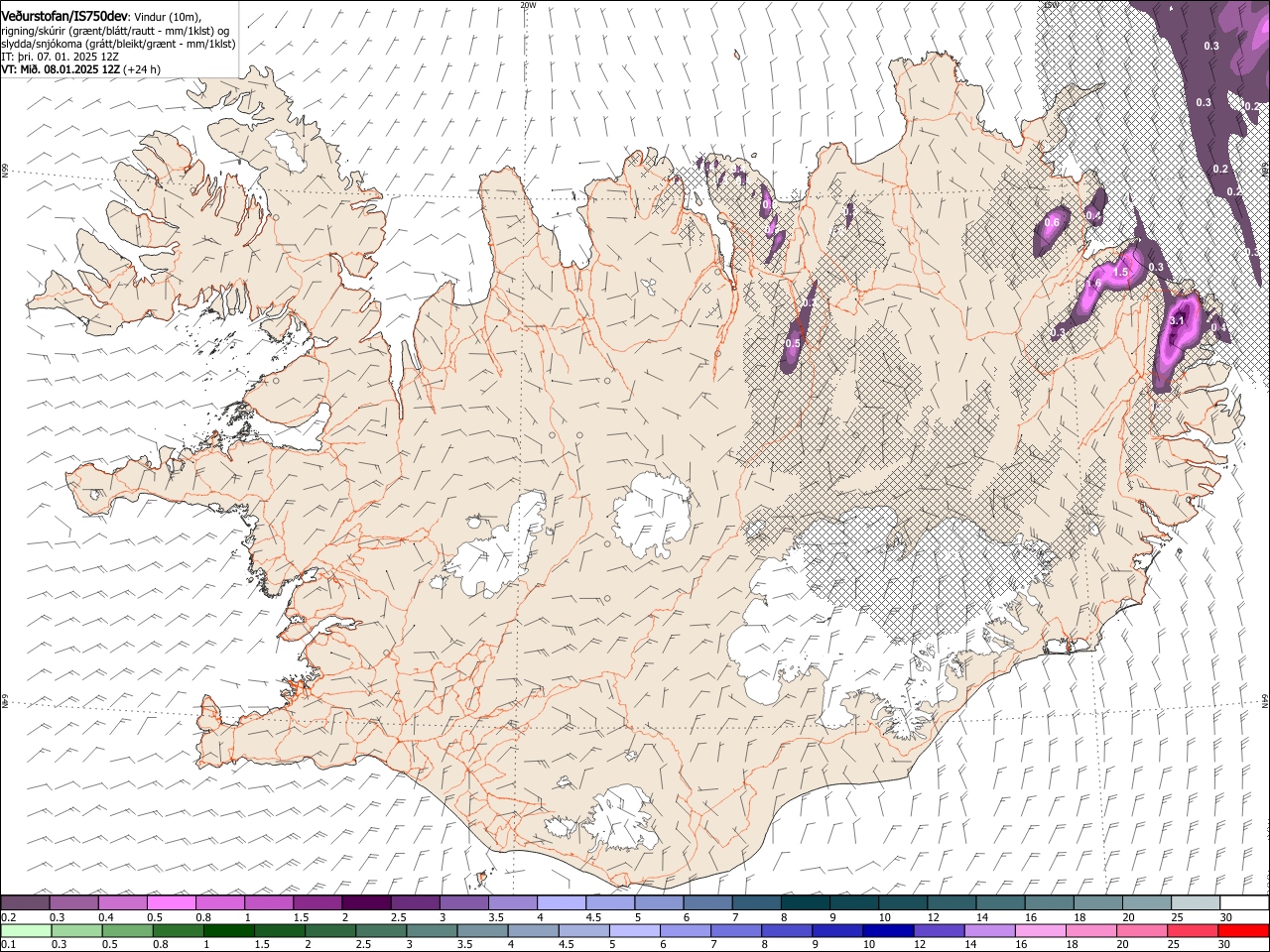Screen dimensions: 1270x952
Task: Choose the 1.5 dark green rain scale swatch
Action: click(x=279, y=930)
